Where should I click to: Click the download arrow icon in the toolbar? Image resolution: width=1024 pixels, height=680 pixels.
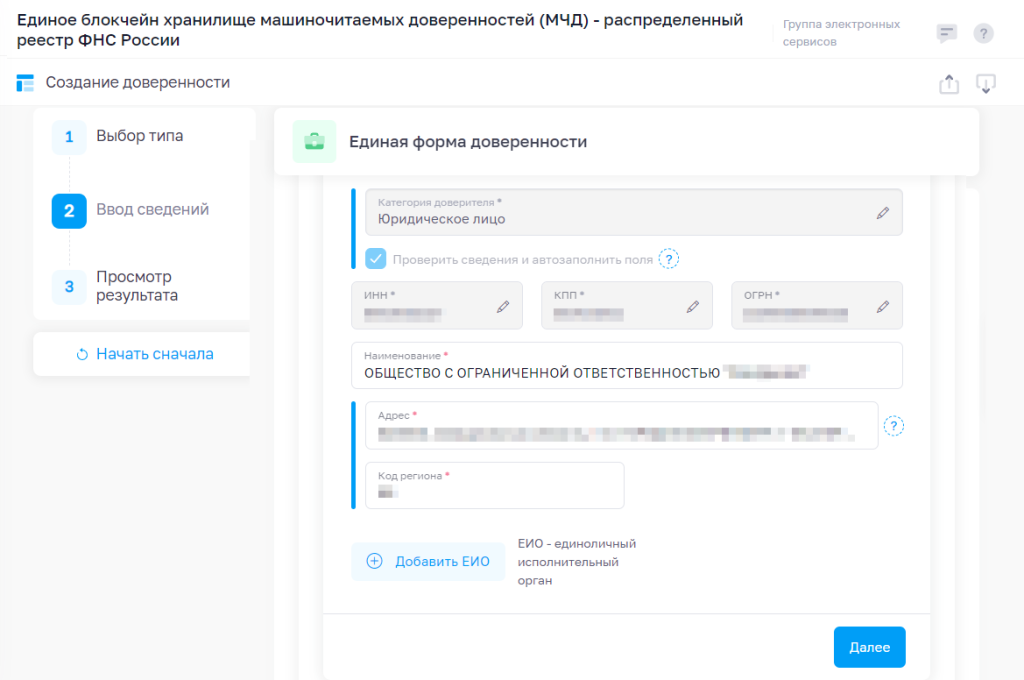click(x=985, y=84)
